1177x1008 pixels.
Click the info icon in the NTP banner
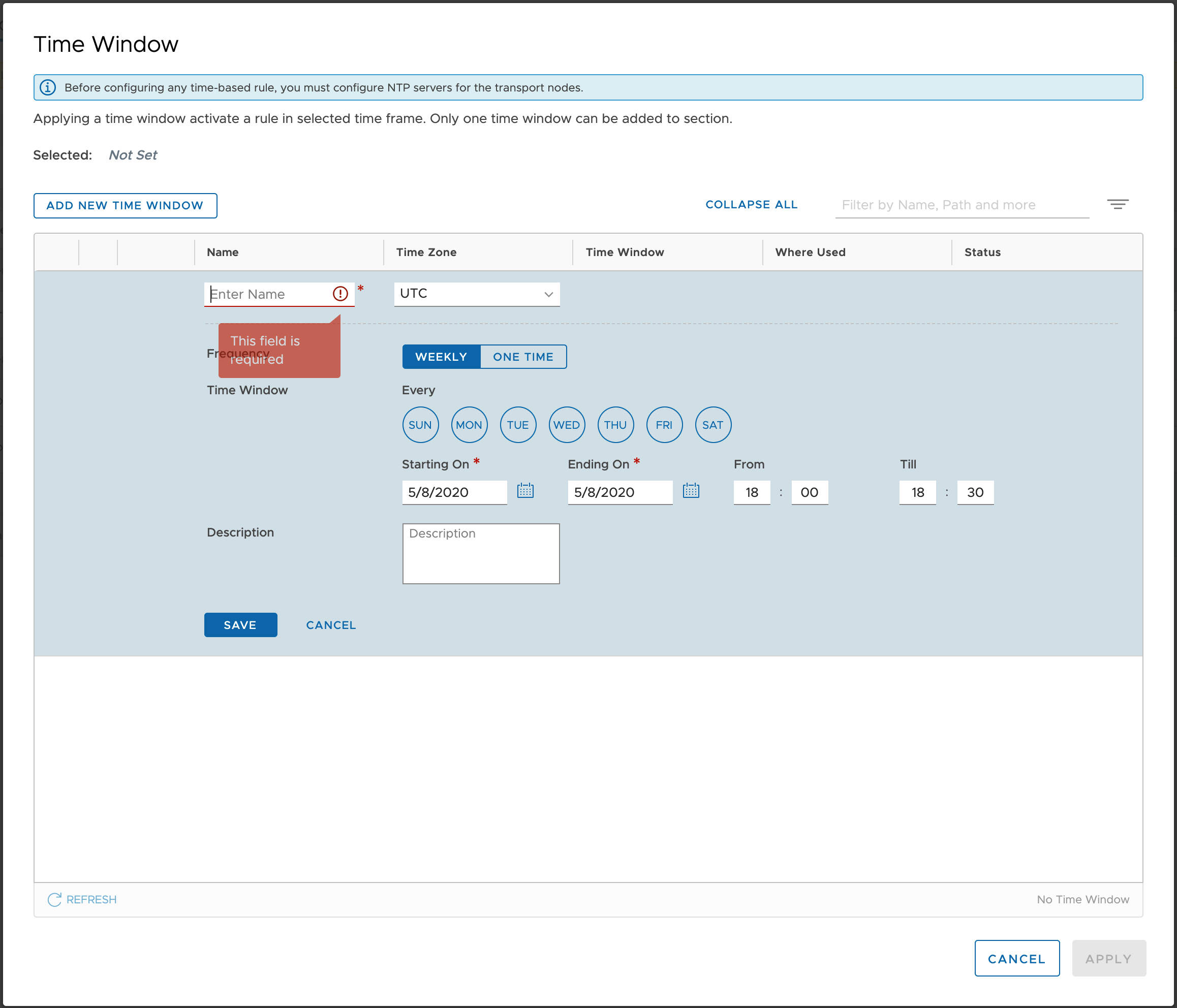click(x=48, y=87)
